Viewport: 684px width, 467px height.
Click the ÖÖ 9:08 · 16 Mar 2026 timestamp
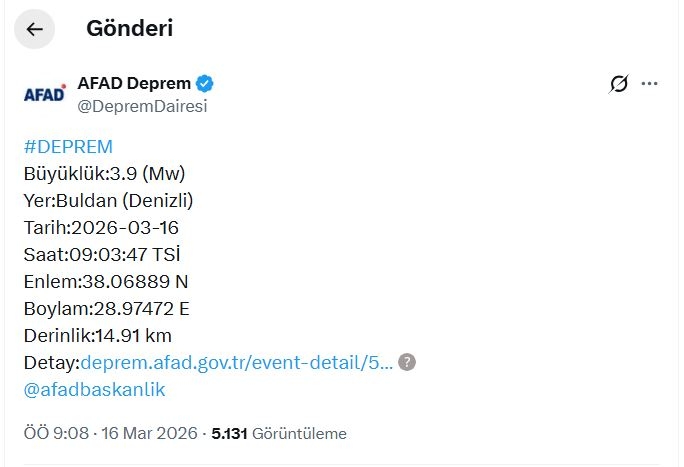pos(111,433)
